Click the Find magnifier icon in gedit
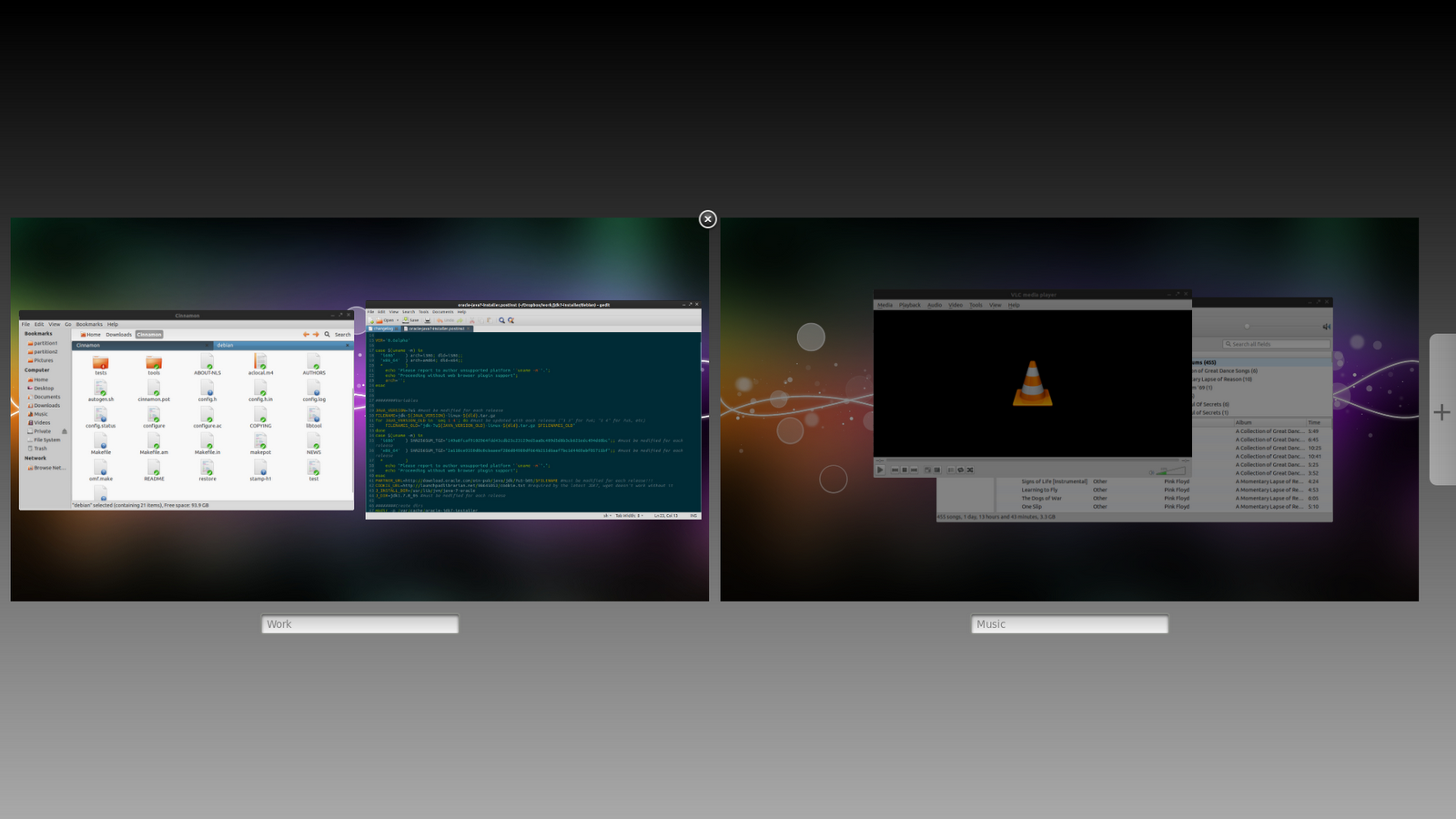 point(501,319)
